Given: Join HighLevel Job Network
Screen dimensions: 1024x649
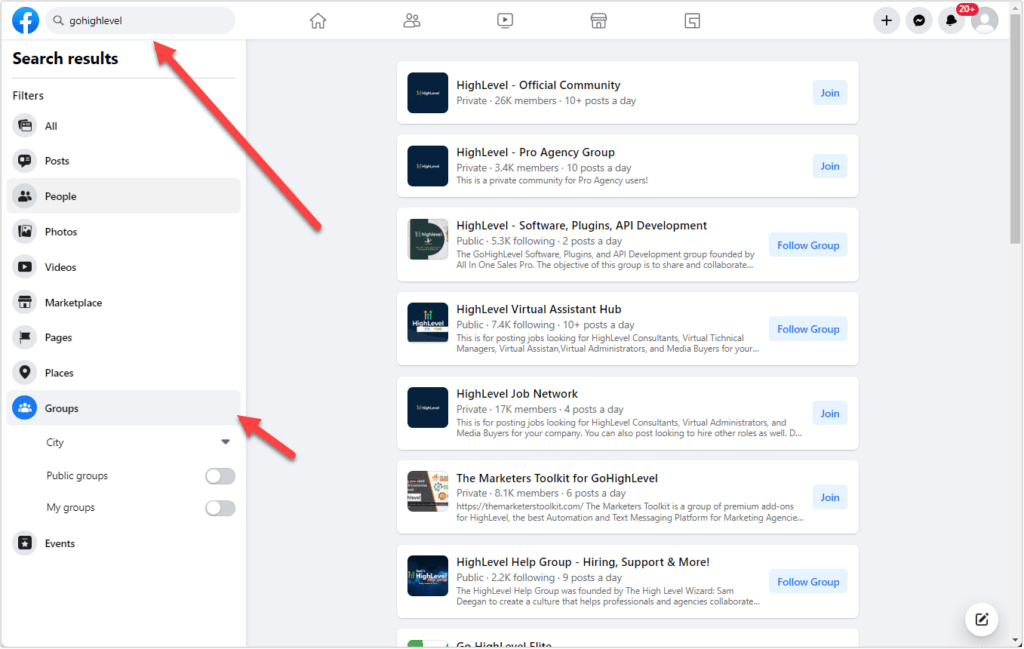Looking at the screenshot, I should (829, 413).
